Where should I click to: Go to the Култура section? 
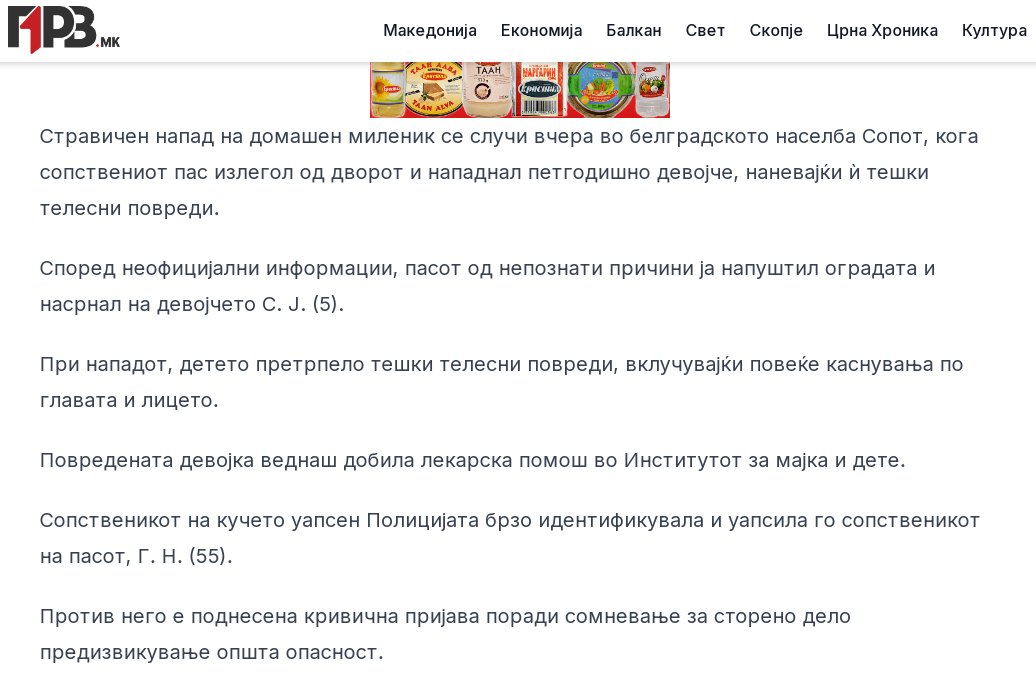(x=994, y=30)
